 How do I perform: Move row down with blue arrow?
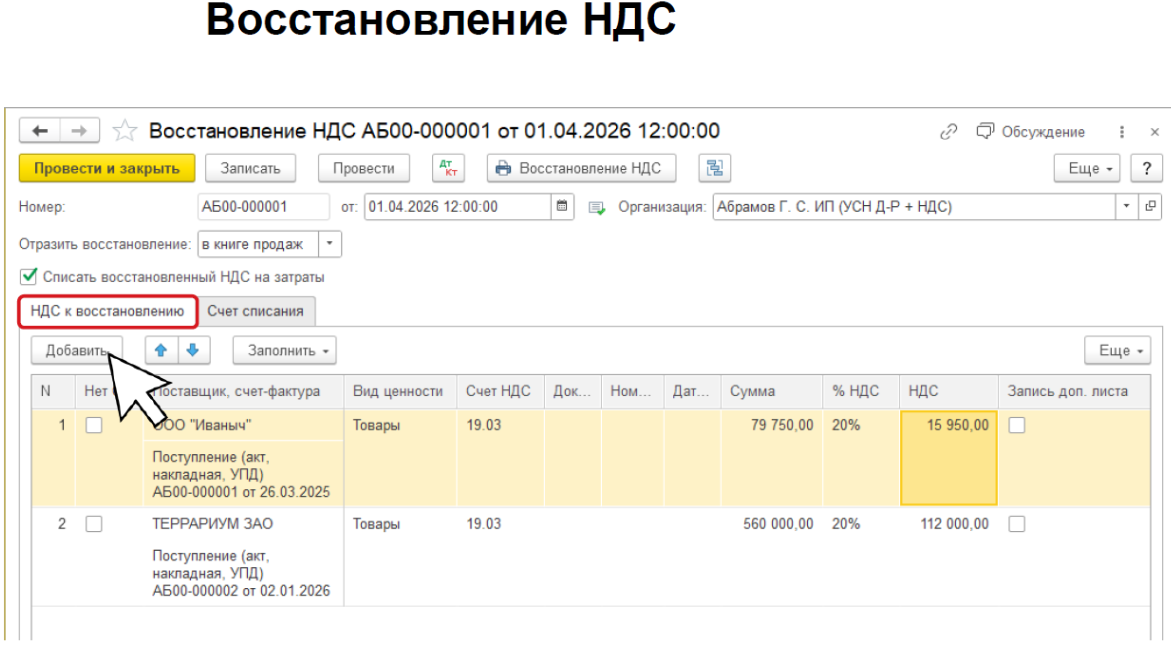[x=192, y=350]
